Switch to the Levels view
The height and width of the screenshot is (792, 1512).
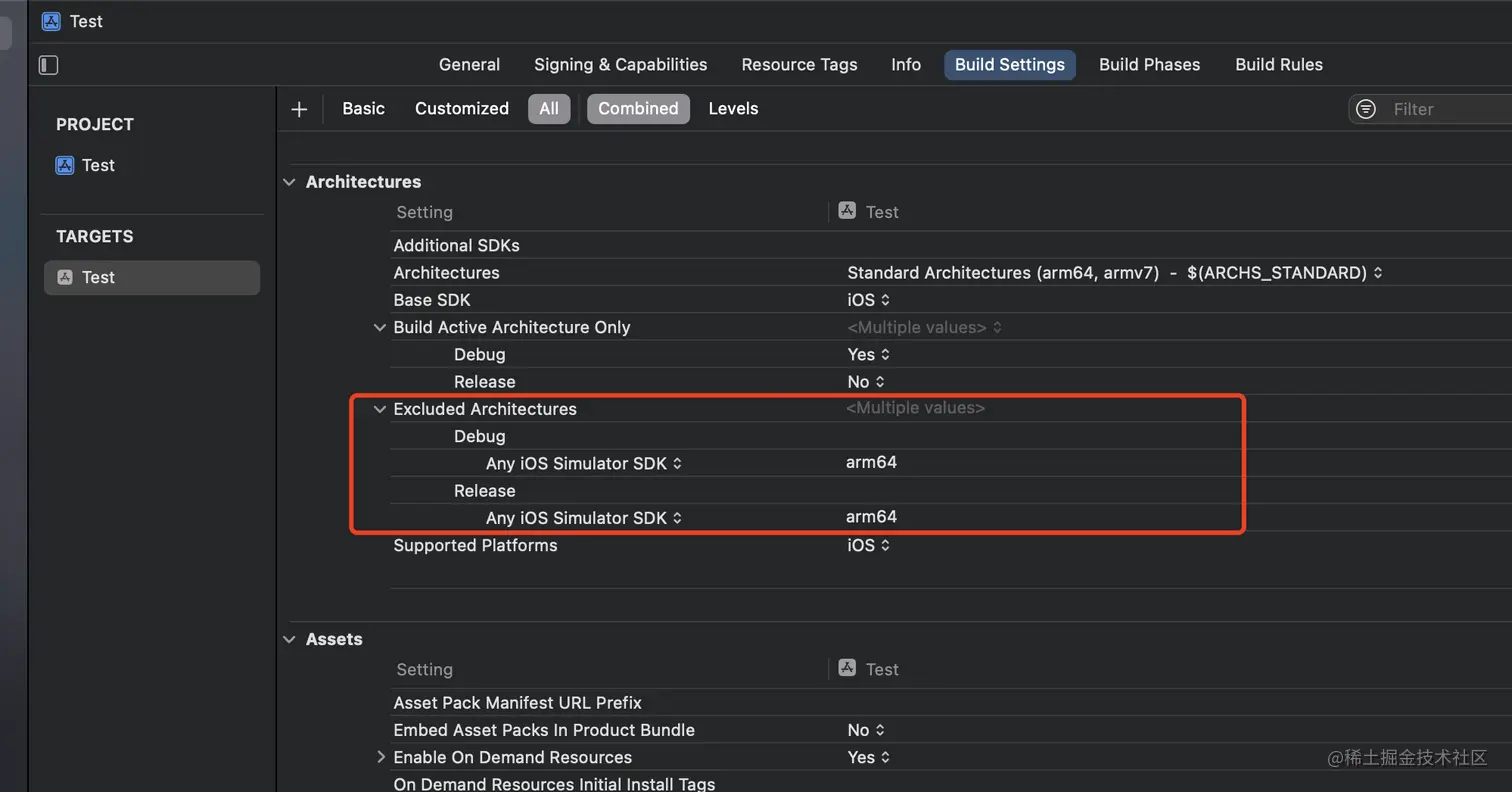pyautogui.click(x=733, y=109)
